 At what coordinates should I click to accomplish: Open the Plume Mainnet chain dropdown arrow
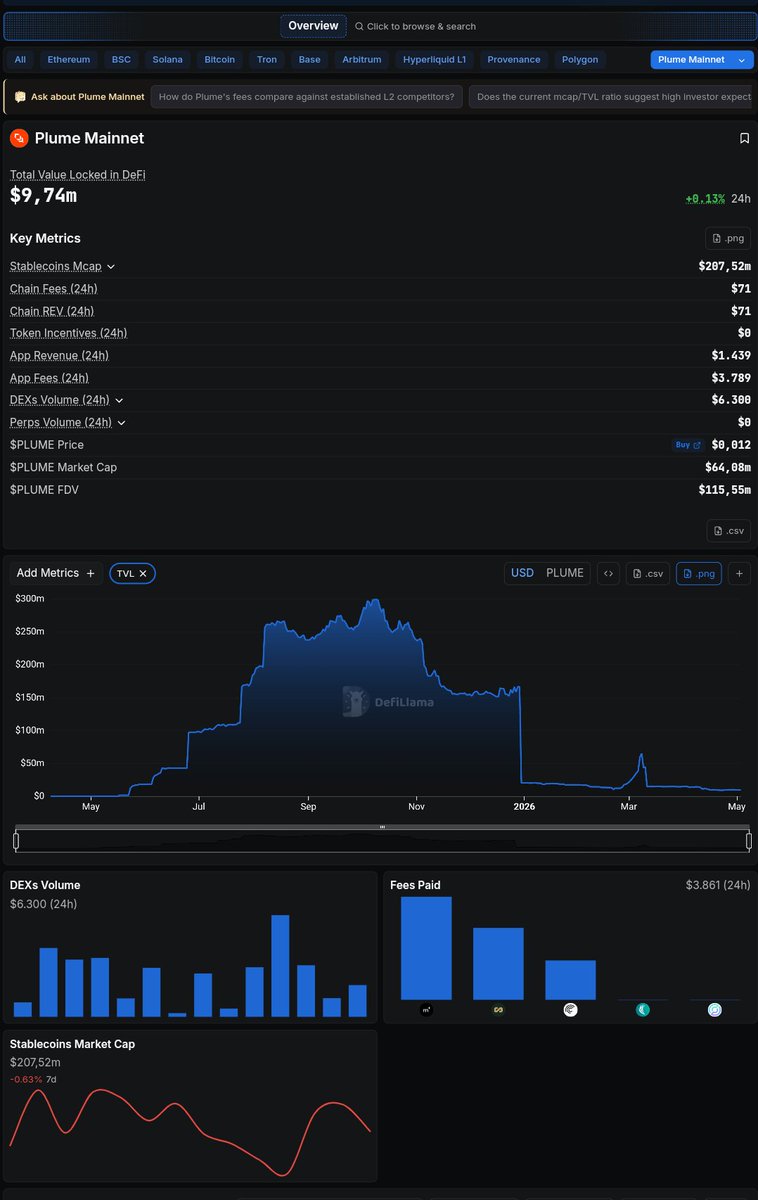tap(742, 60)
